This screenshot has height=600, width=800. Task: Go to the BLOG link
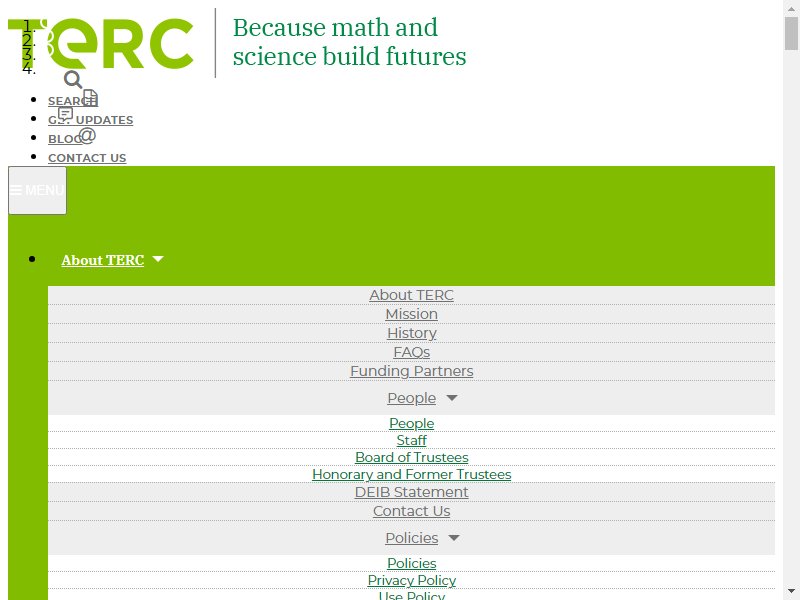[x=65, y=139]
